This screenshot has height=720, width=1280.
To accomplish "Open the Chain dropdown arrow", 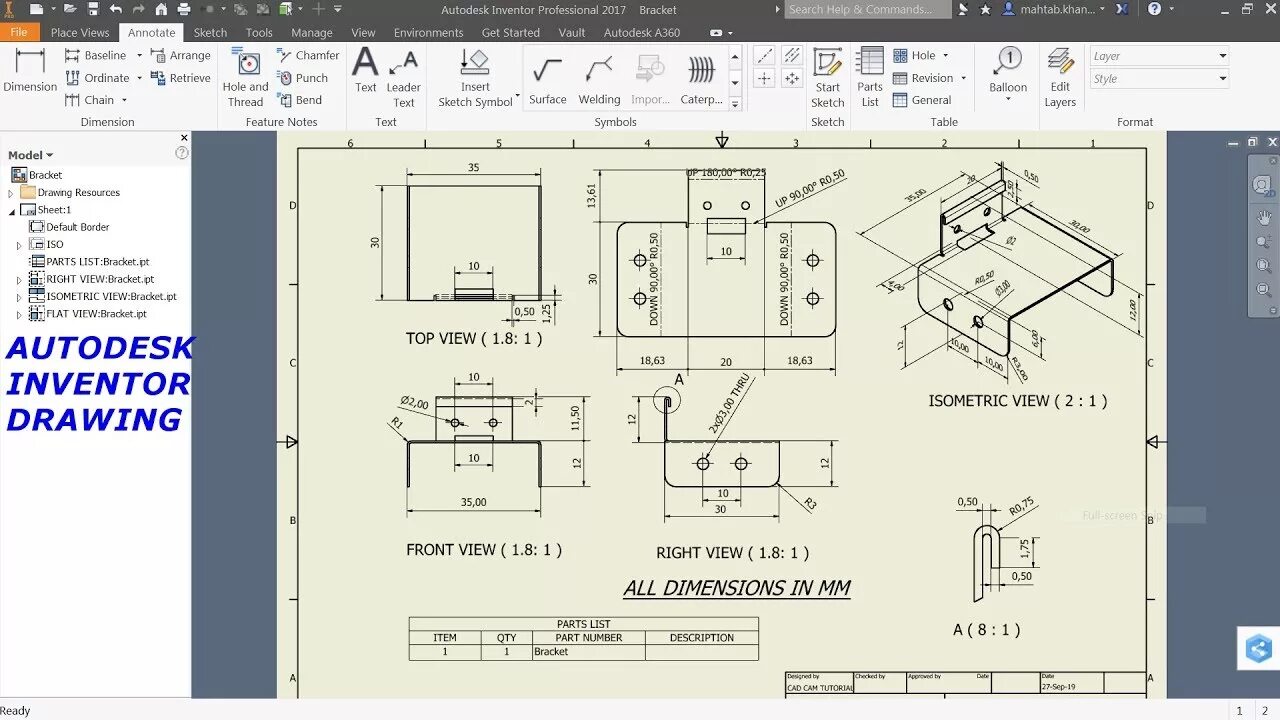I will pyautogui.click(x=124, y=100).
